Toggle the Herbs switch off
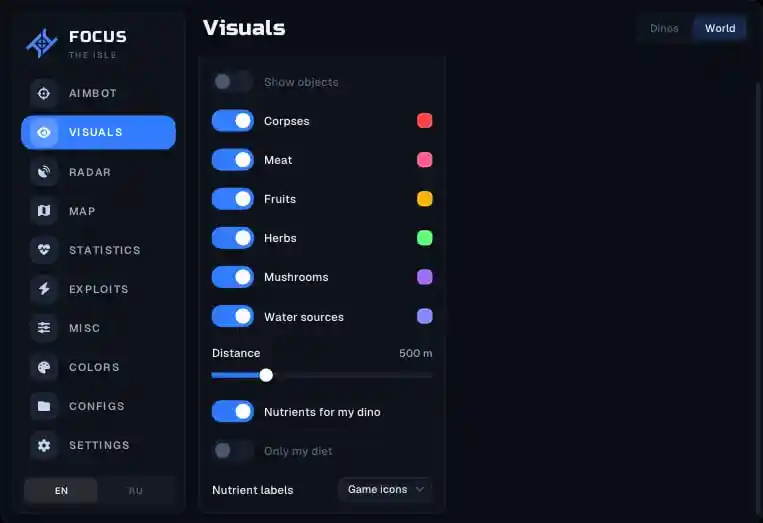 pos(233,238)
